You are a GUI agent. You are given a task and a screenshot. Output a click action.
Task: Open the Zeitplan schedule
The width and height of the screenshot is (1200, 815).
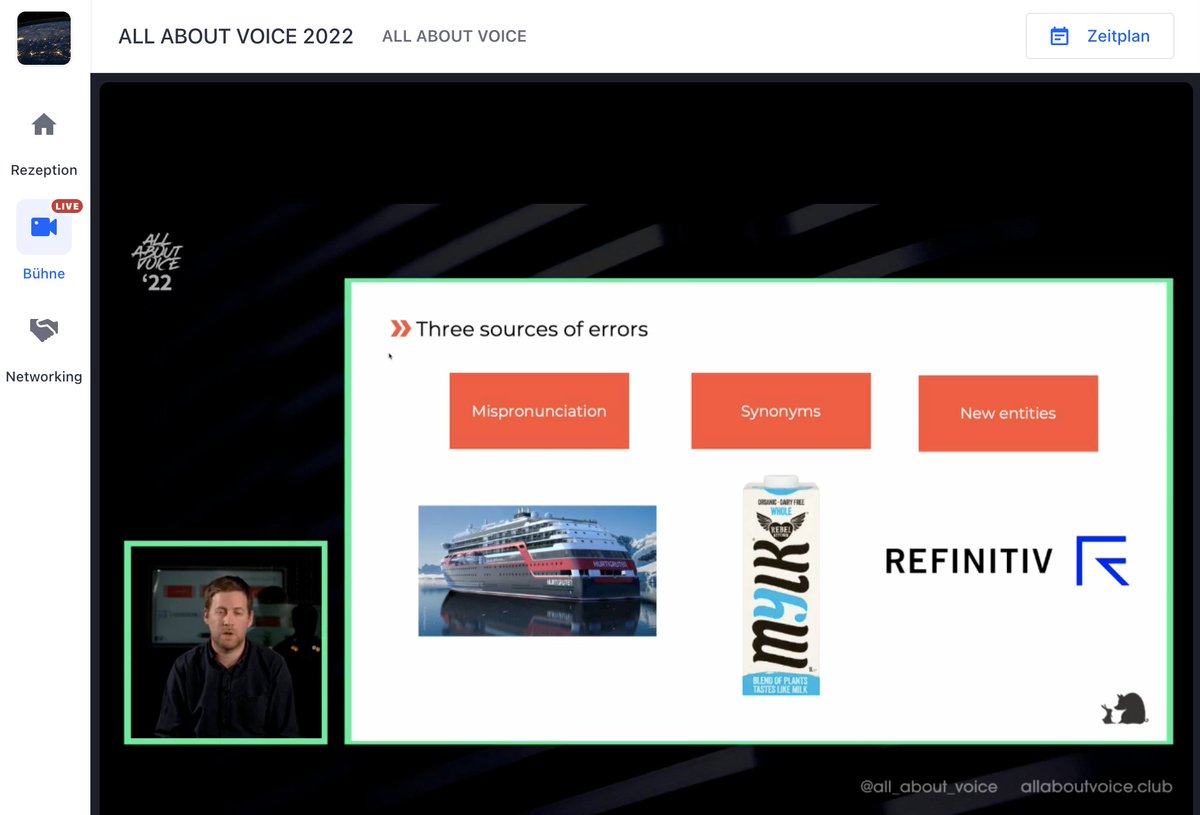point(1100,35)
